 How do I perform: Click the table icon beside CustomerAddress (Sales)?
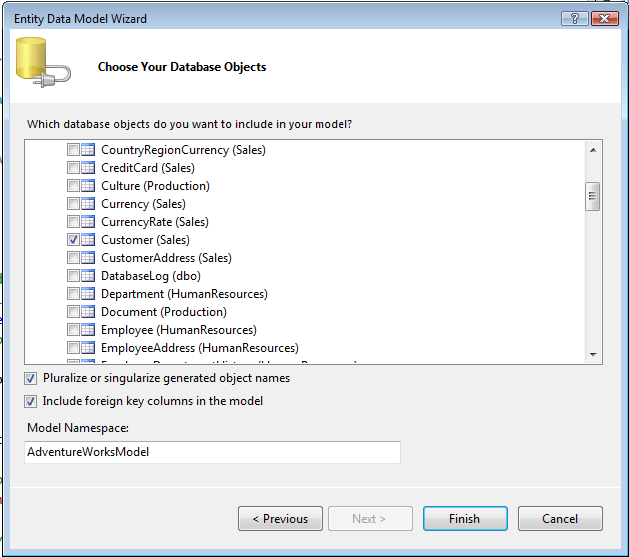88,258
